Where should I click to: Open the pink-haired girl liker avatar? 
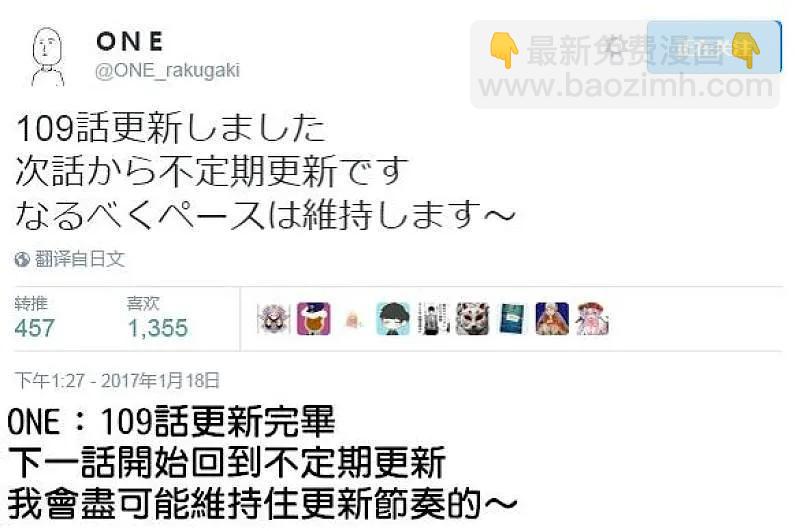(x=592, y=319)
